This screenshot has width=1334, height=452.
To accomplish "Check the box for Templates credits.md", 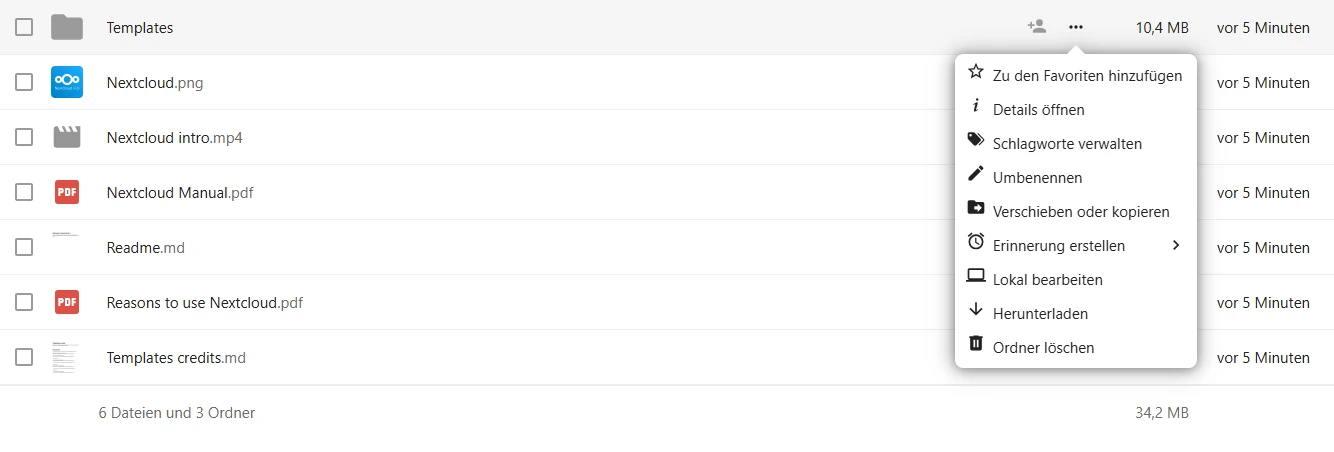I will (24, 357).
